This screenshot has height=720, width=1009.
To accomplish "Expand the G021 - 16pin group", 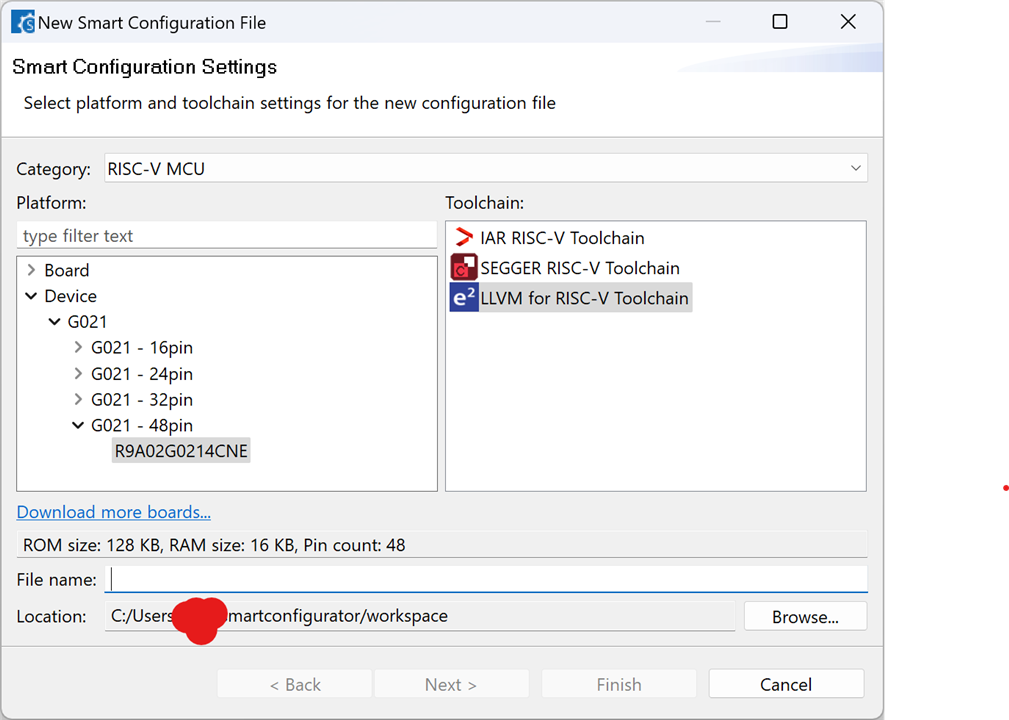I will [79, 348].
